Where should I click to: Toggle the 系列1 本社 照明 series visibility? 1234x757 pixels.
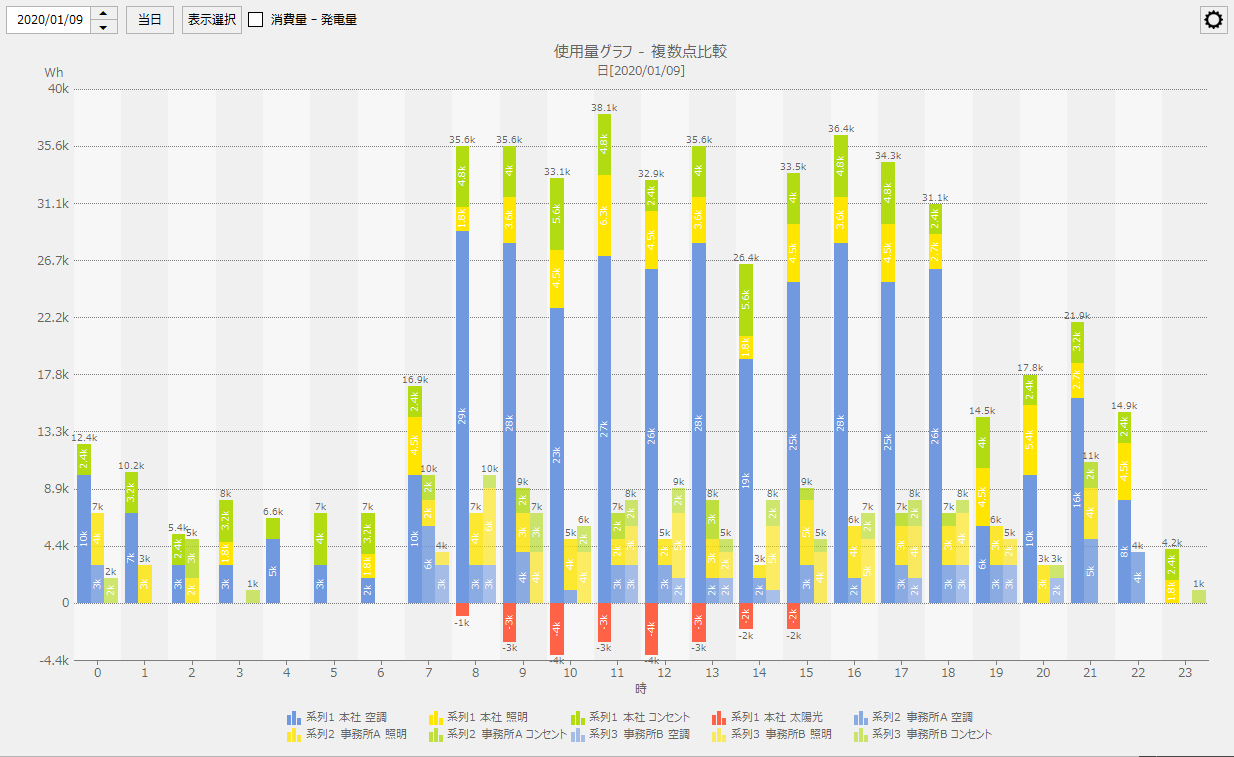click(435, 717)
